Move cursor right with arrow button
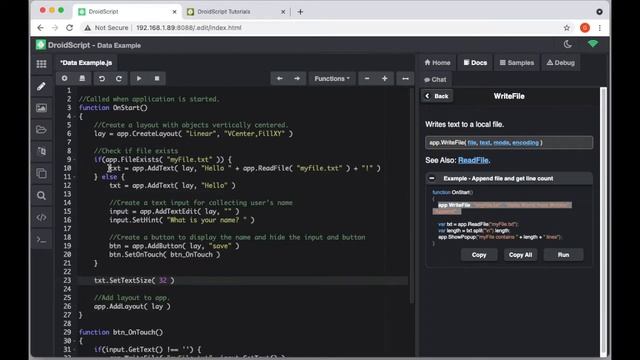The image size is (640, 360). click(x=297, y=78)
